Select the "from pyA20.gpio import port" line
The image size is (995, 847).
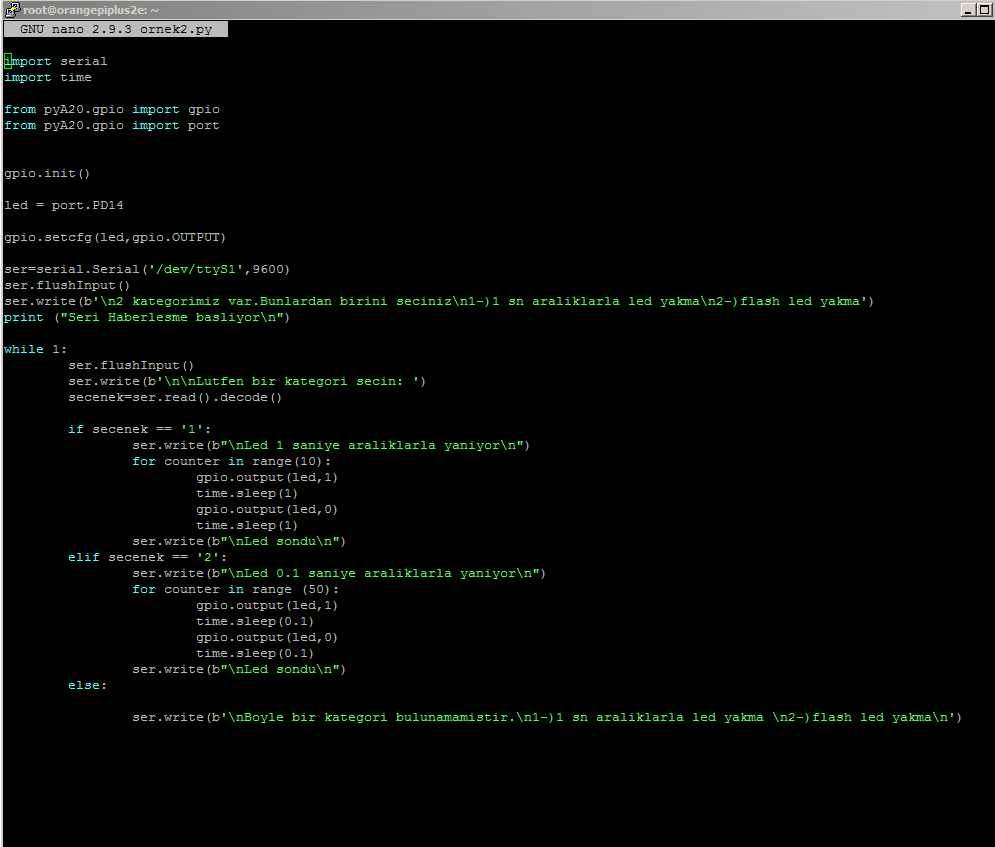click(x=110, y=125)
